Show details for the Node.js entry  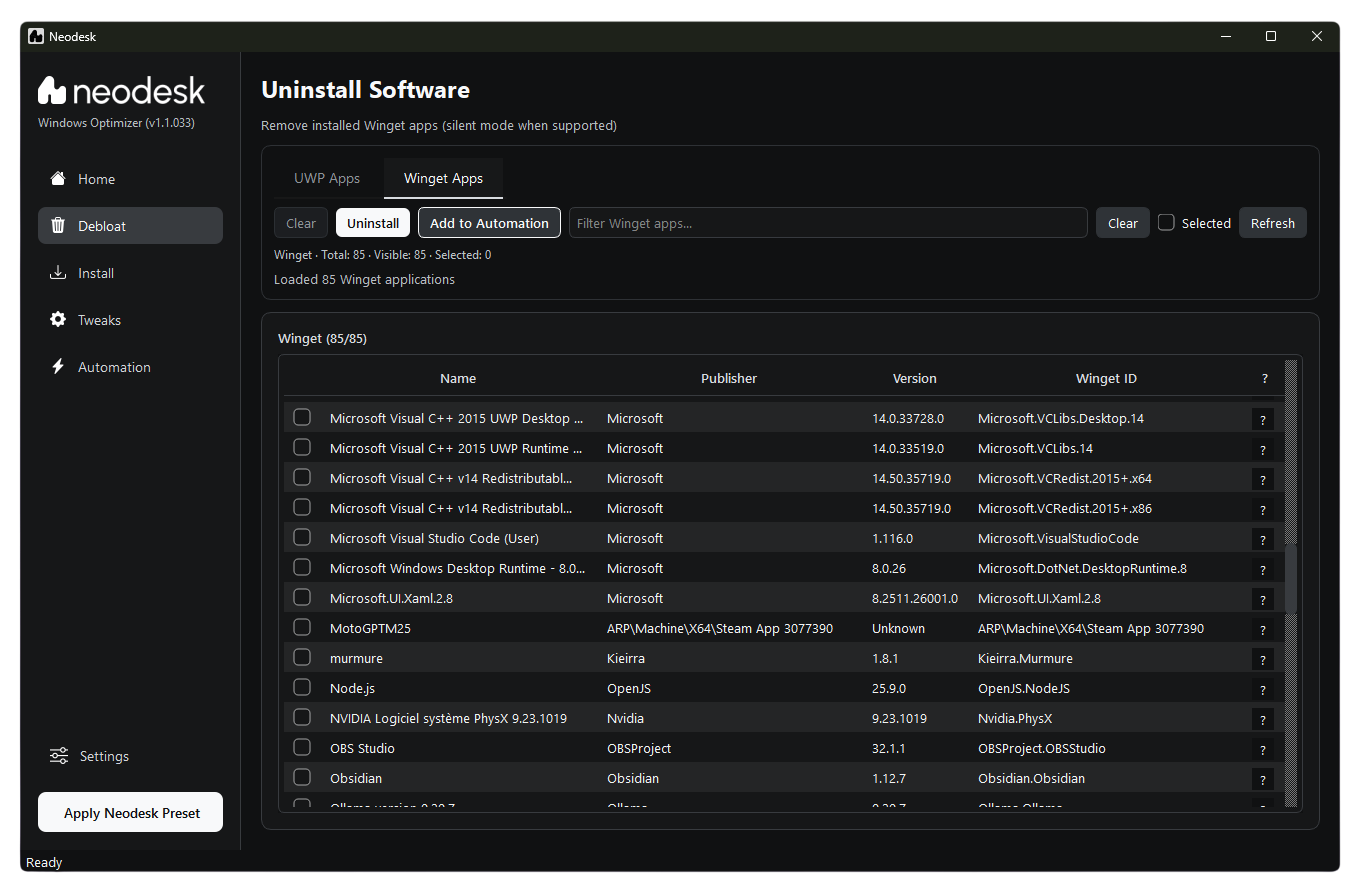pos(1262,688)
